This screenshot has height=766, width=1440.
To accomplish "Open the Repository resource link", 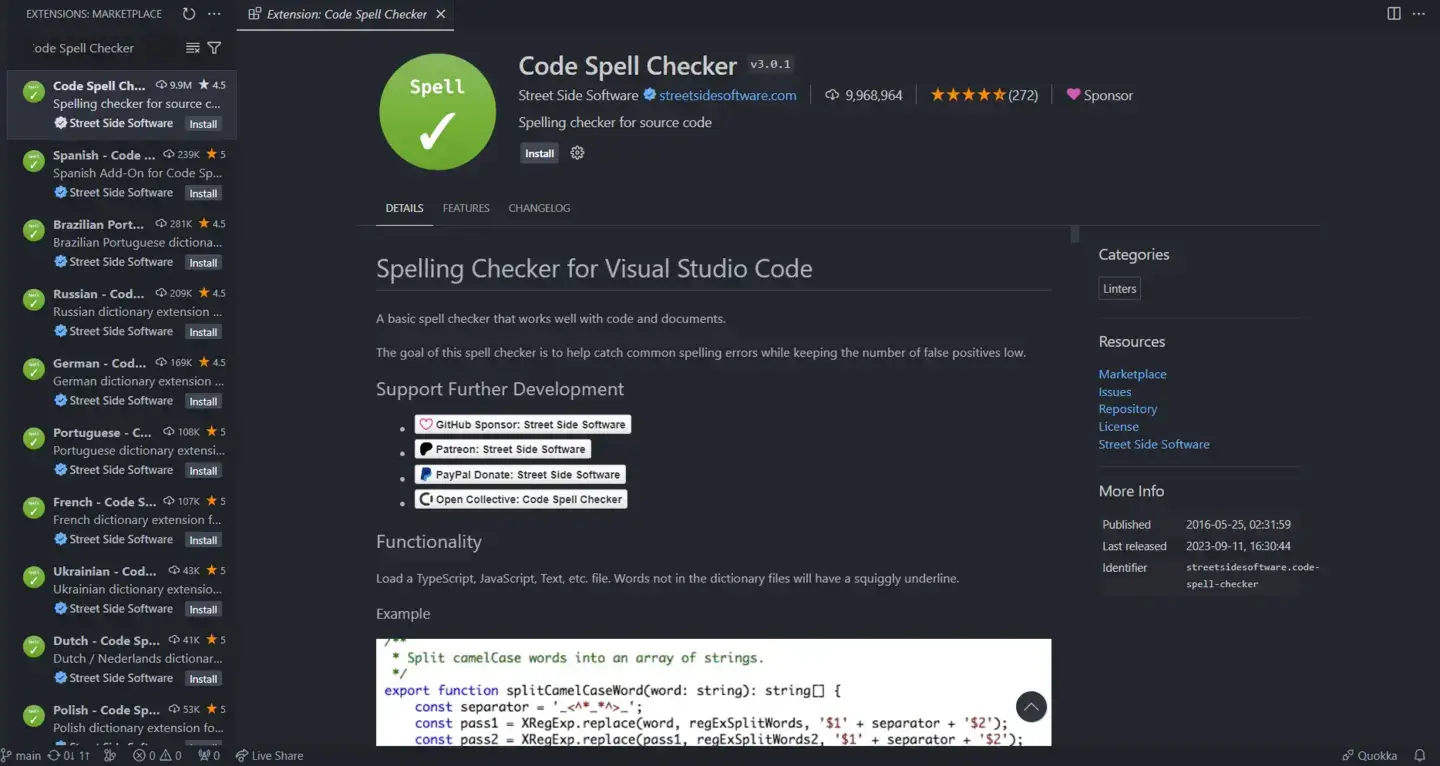I will pos(1128,409).
